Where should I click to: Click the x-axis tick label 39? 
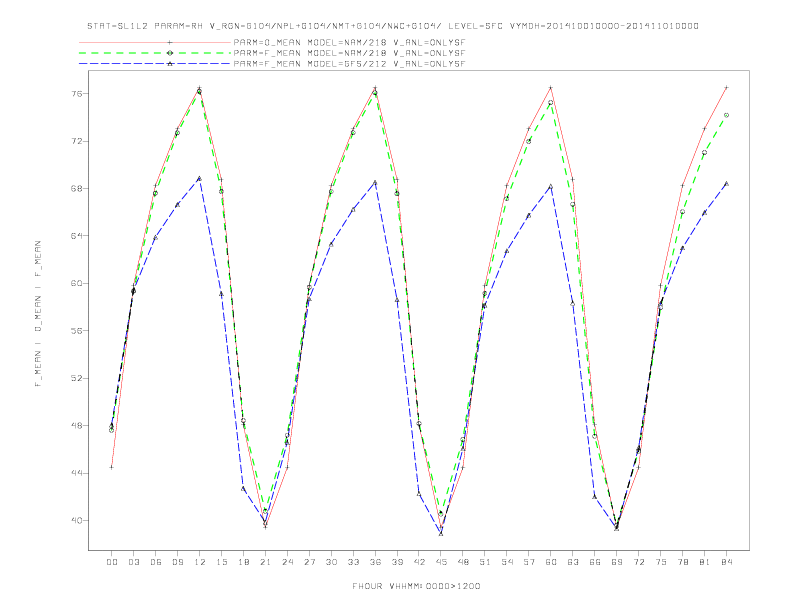coord(397,562)
